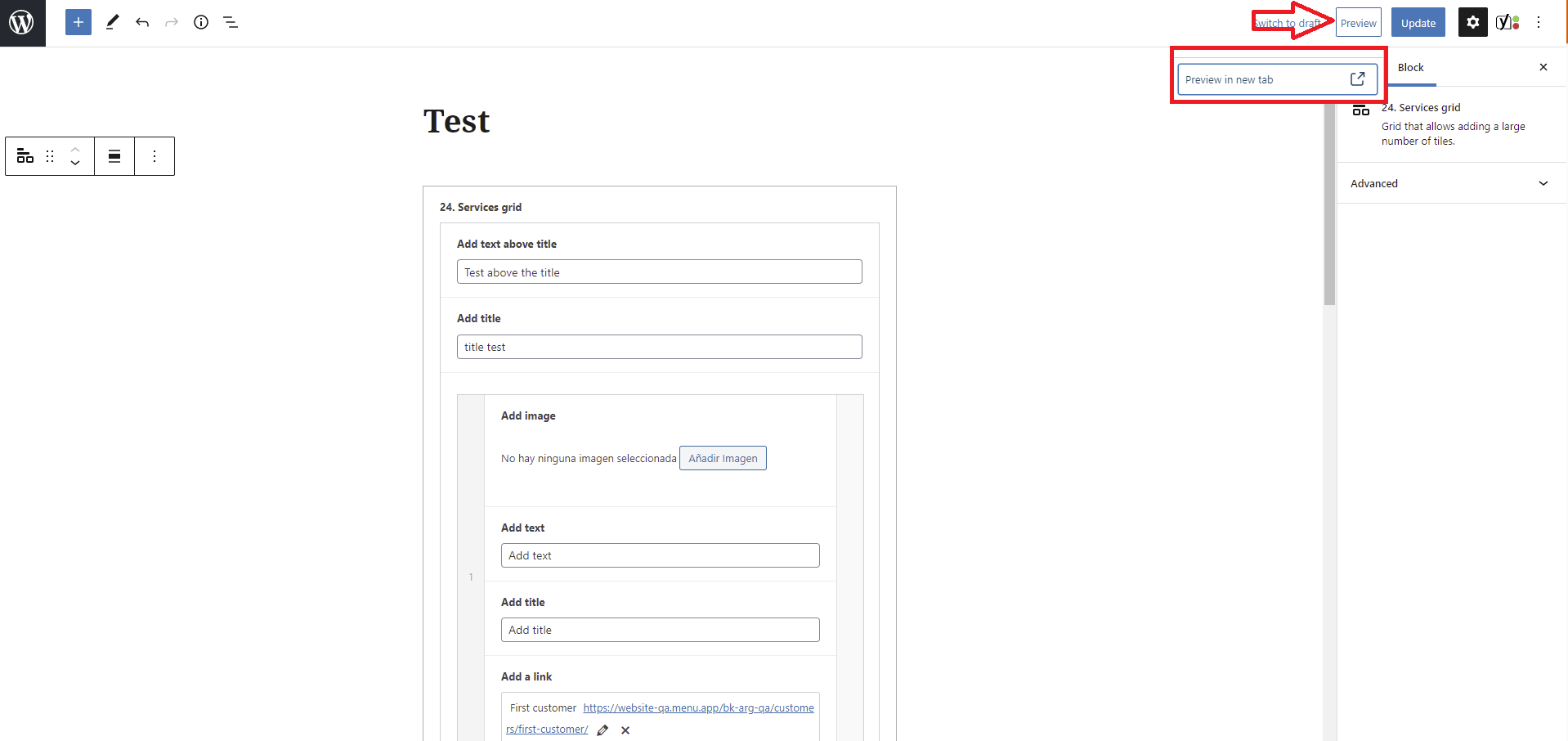Image resolution: width=1568 pixels, height=741 pixels.
Task: Open the three-dot options menu in the top bar
Action: pos(1539,22)
